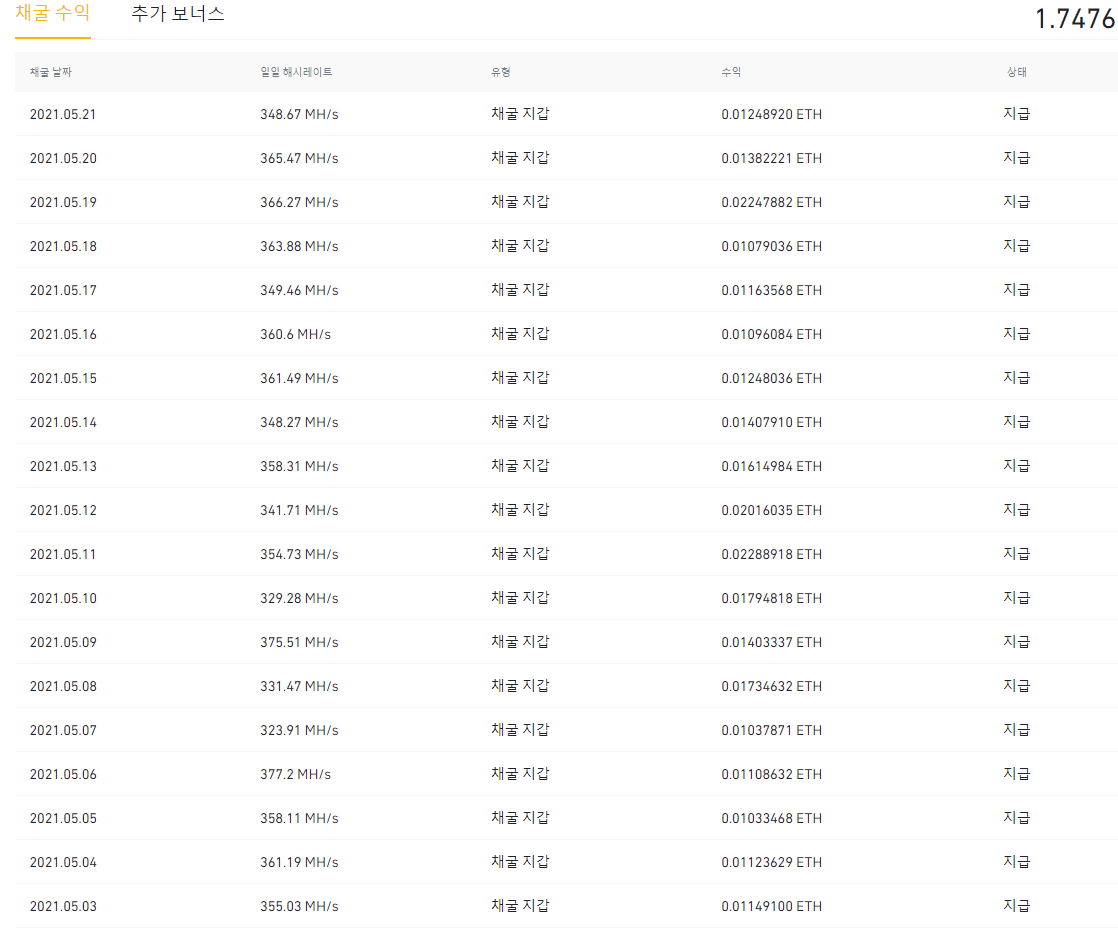Click the earnings value 0.01382221 ETH

pos(771,158)
